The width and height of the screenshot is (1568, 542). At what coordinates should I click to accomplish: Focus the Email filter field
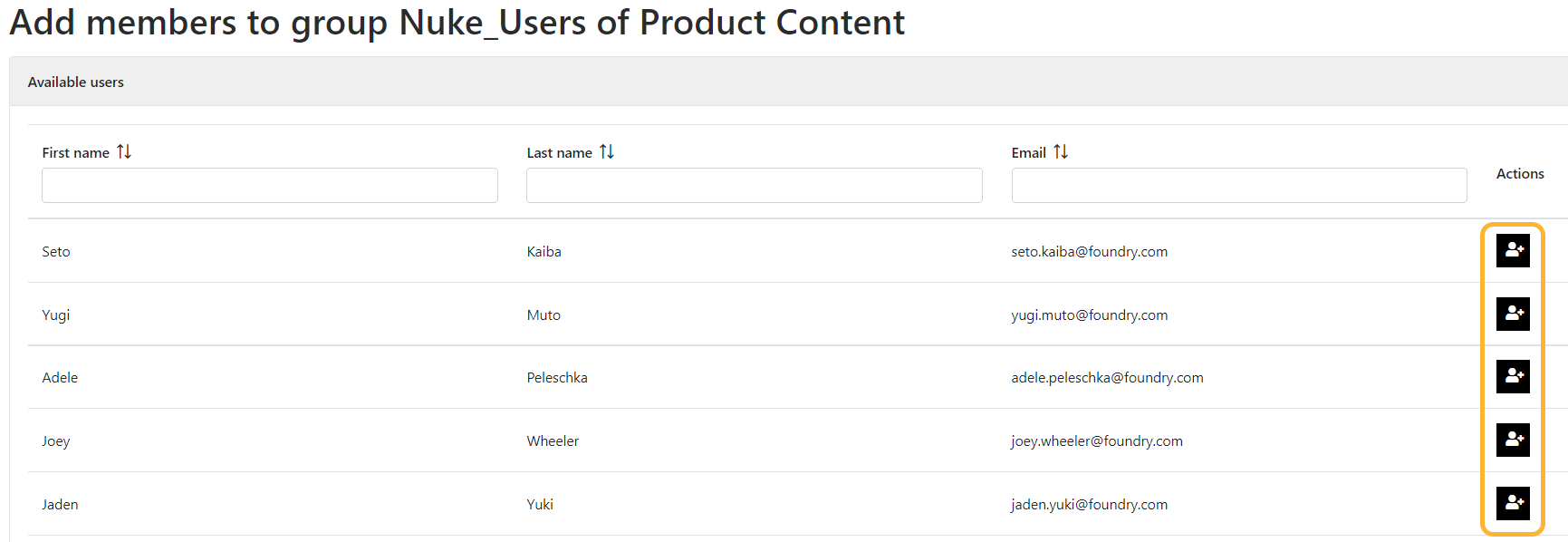point(1238,185)
